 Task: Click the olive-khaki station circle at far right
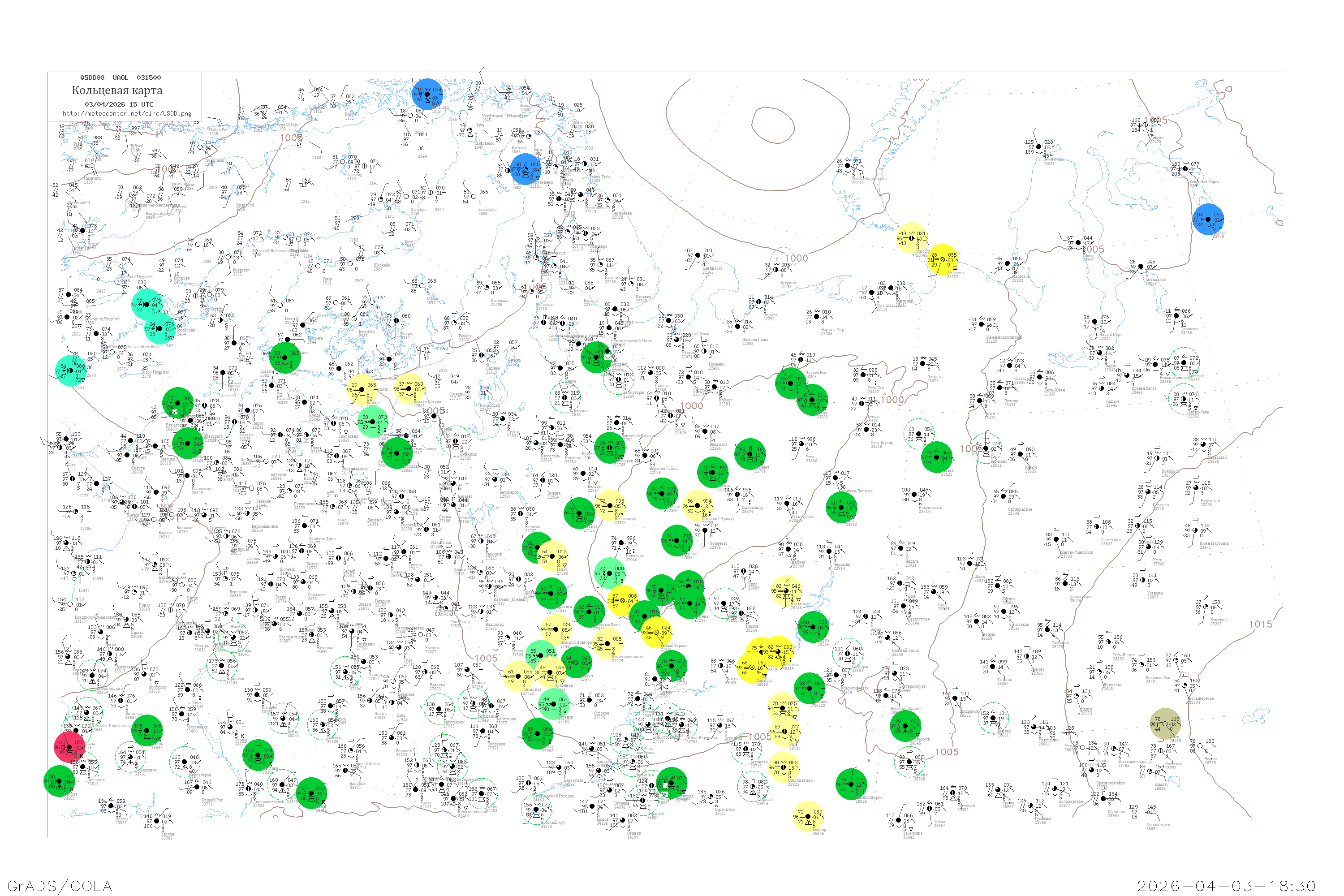click(x=1165, y=724)
